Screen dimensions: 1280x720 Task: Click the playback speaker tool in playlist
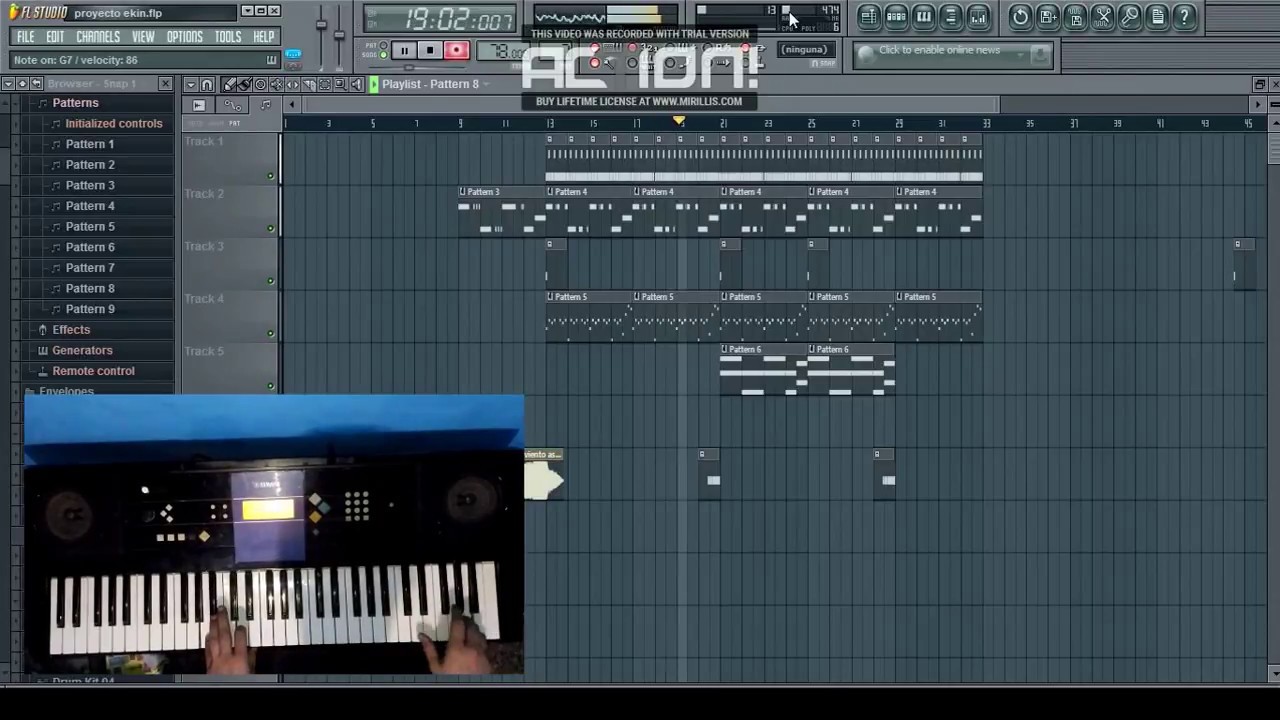pos(356,84)
